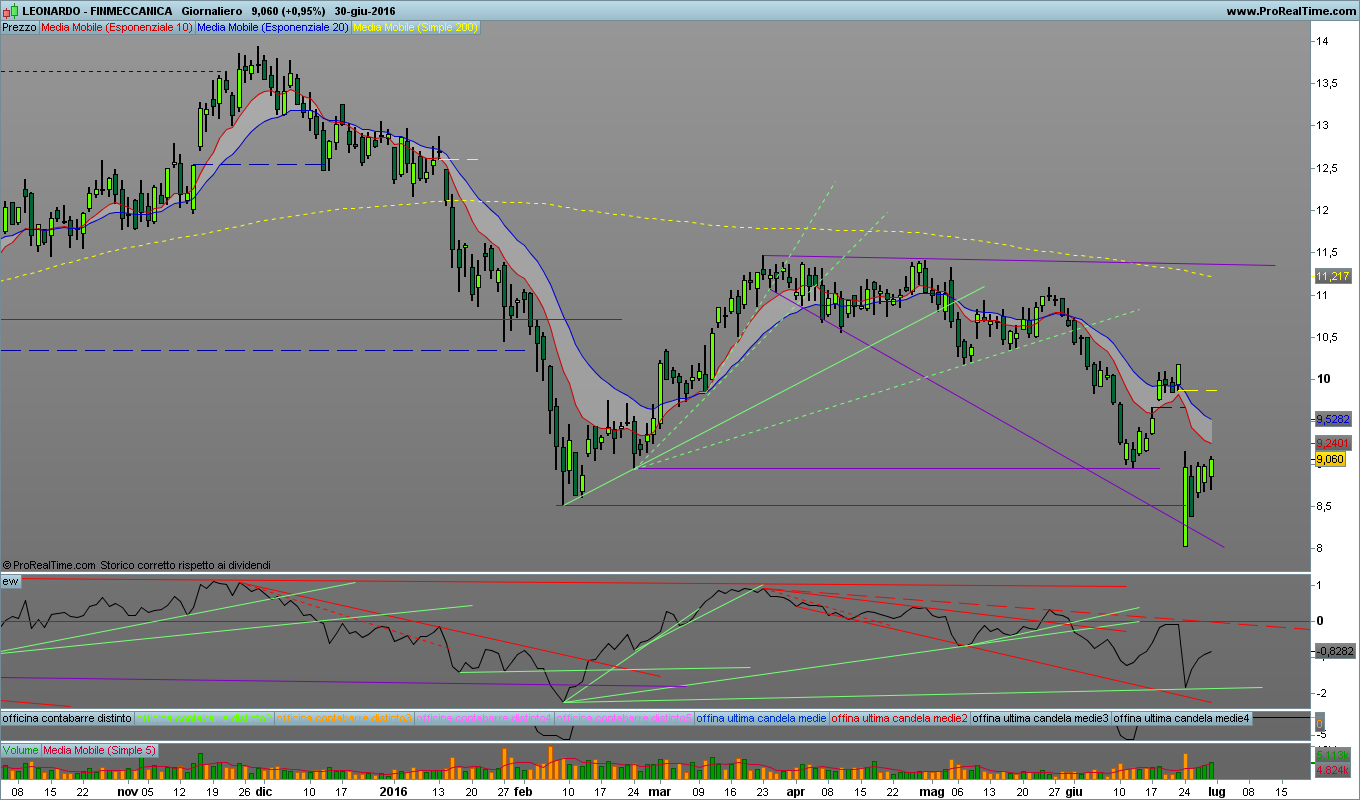
Task: Select offina ultima candela medie4 label
Action: 1182,718
